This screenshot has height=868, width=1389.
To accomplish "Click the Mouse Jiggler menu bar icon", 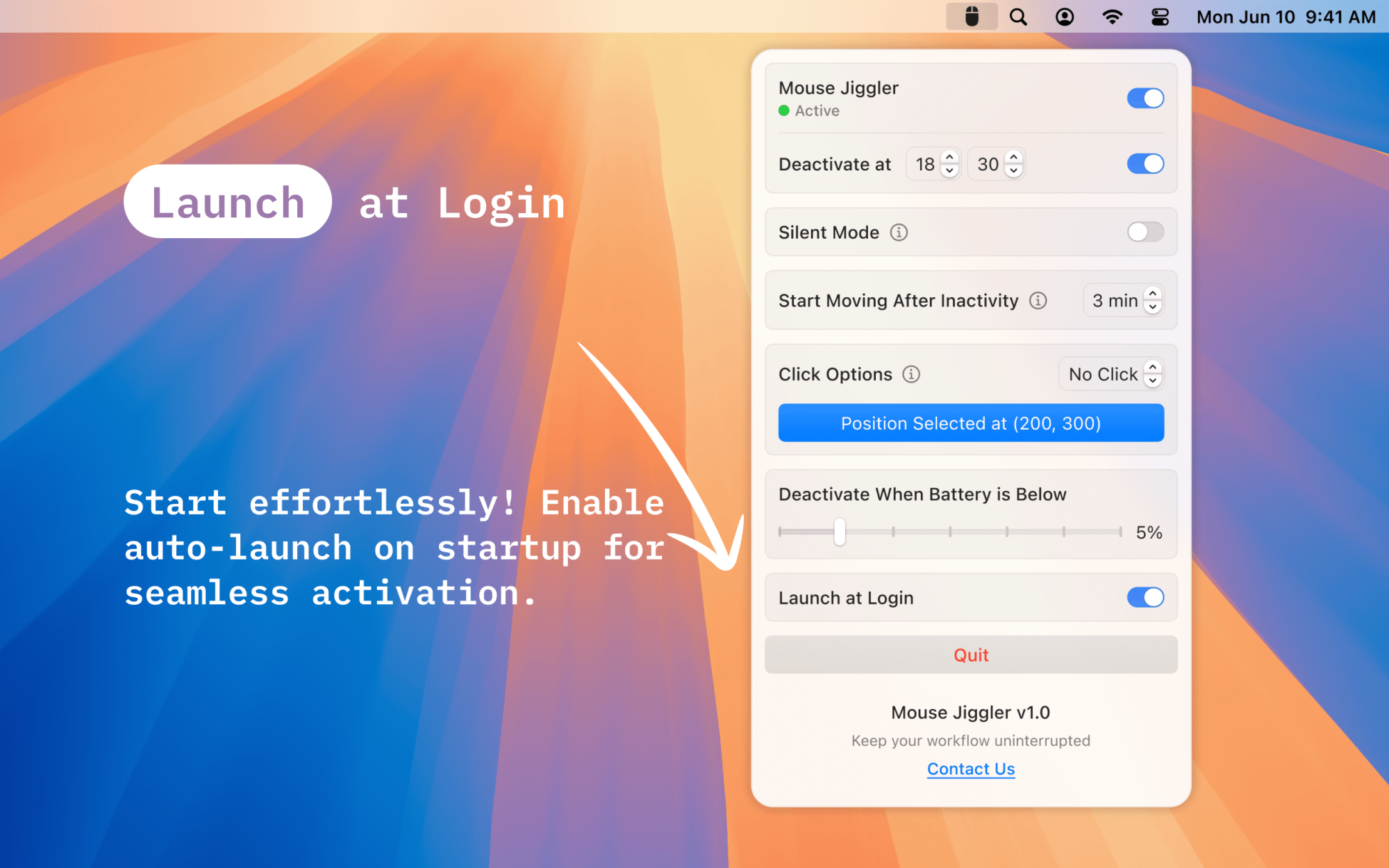I will [x=972, y=17].
